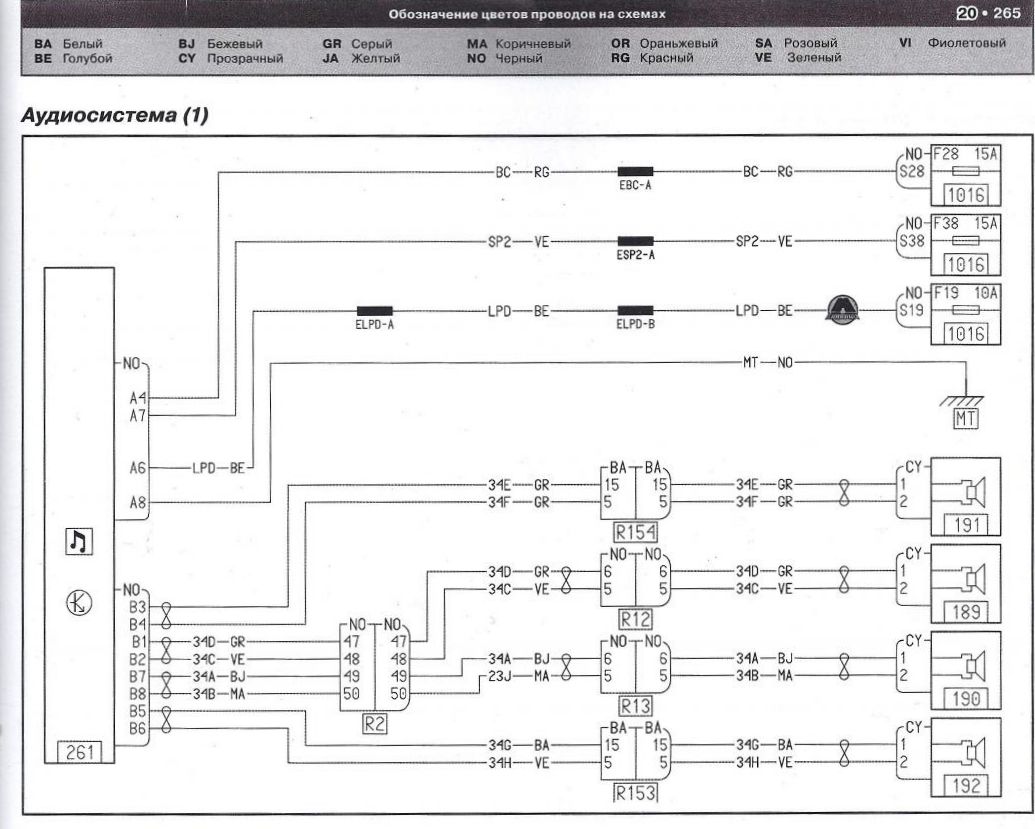Viewport: 1035px width, 829px height.
Task: Select the ELPD-A splice connector block
Action: (x=374, y=312)
